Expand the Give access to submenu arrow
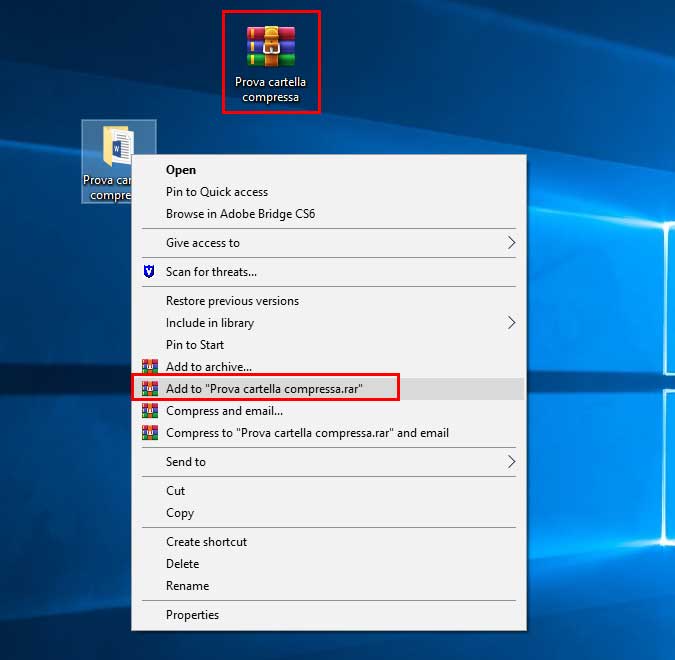Image resolution: width=675 pixels, height=660 pixels. [x=511, y=242]
